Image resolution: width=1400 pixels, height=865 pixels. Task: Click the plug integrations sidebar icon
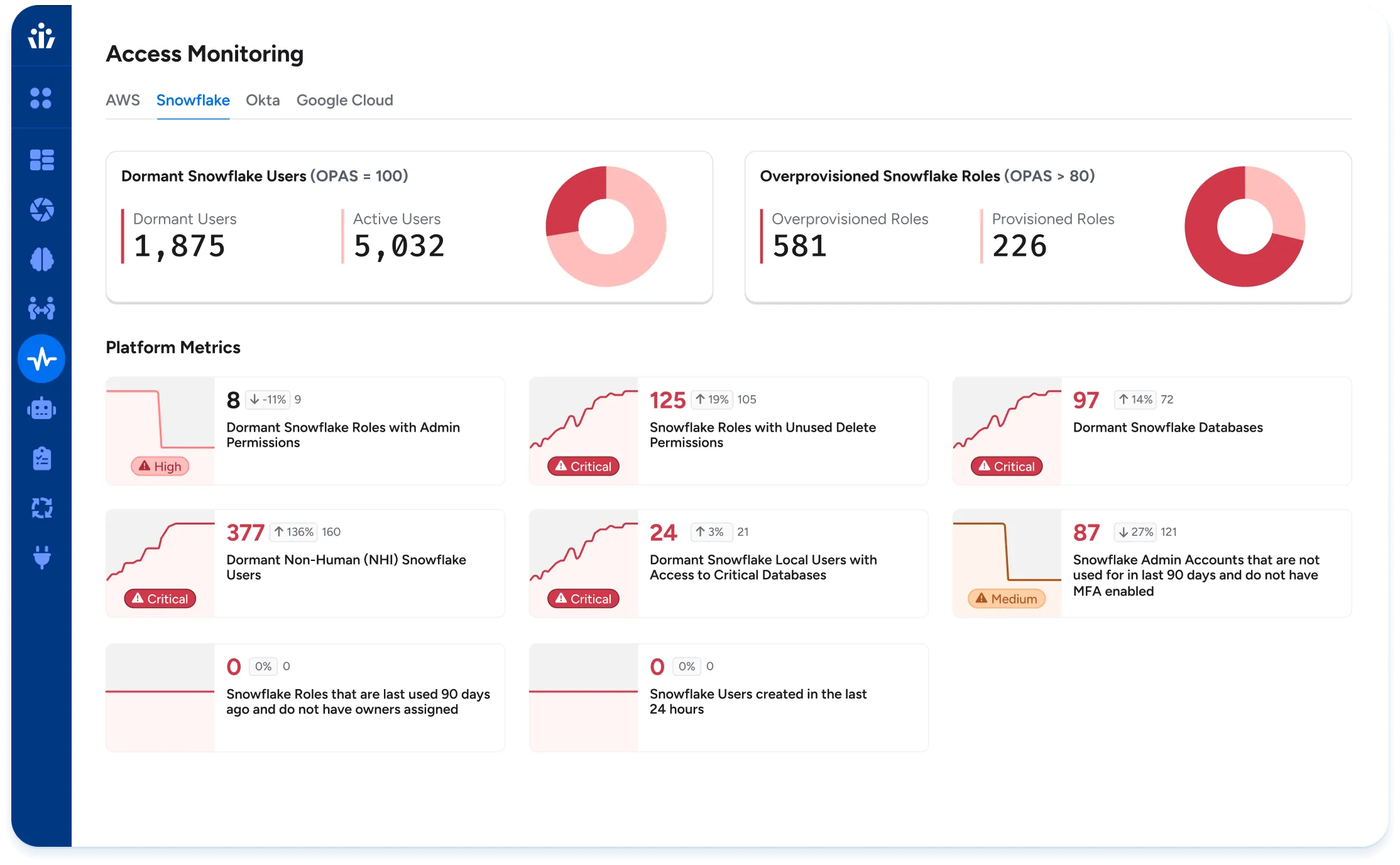[41, 557]
